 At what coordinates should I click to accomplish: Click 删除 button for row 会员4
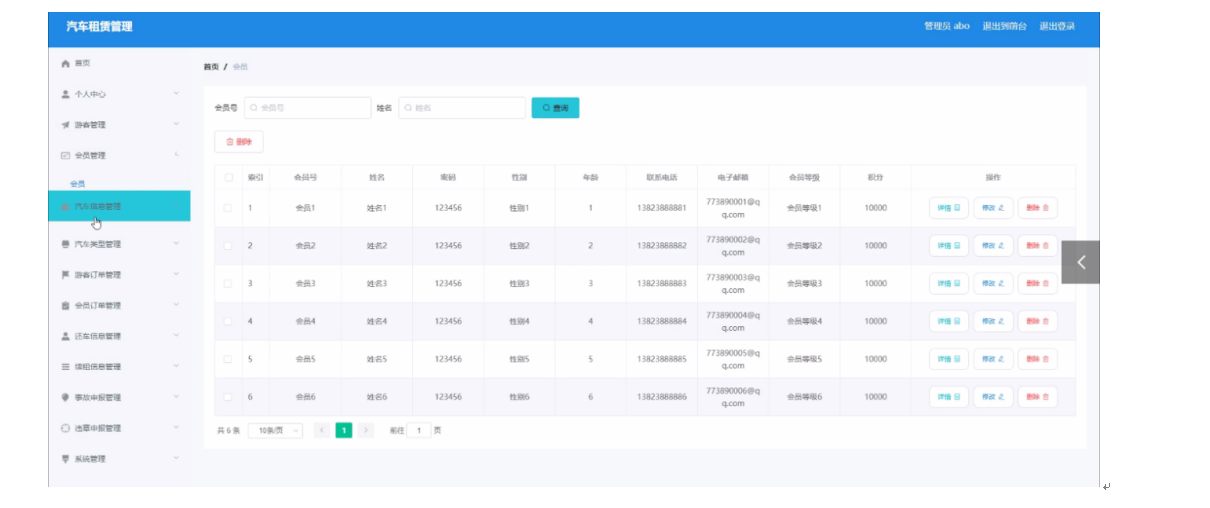pyautogui.click(x=1037, y=321)
